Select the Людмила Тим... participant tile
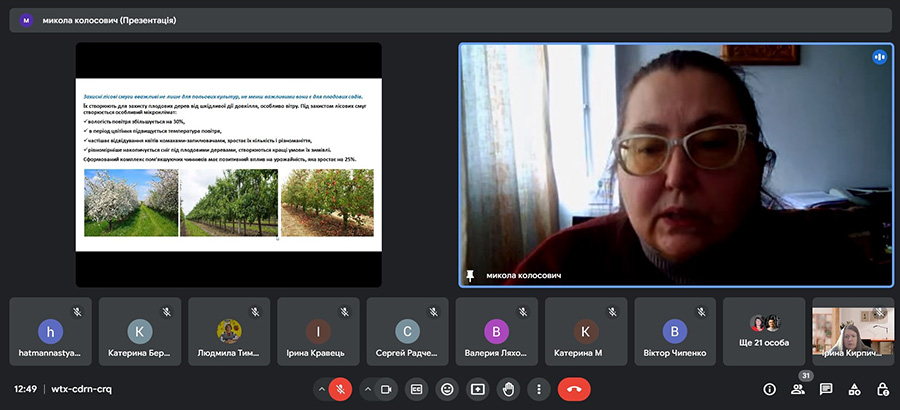 click(x=229, y=331)
